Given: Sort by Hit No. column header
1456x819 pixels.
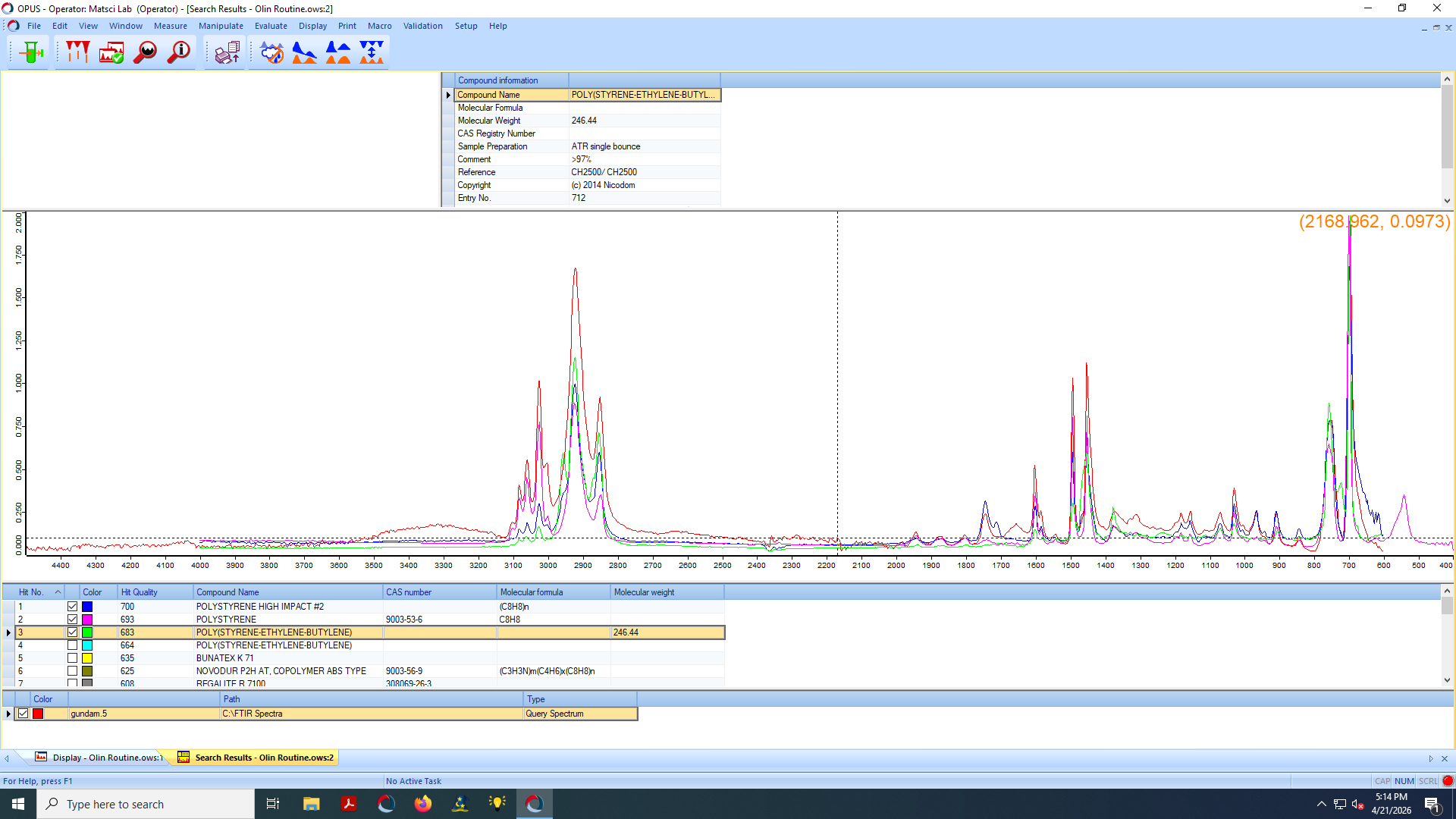Looking at the screenshot, I should click(x=39, y=592).
